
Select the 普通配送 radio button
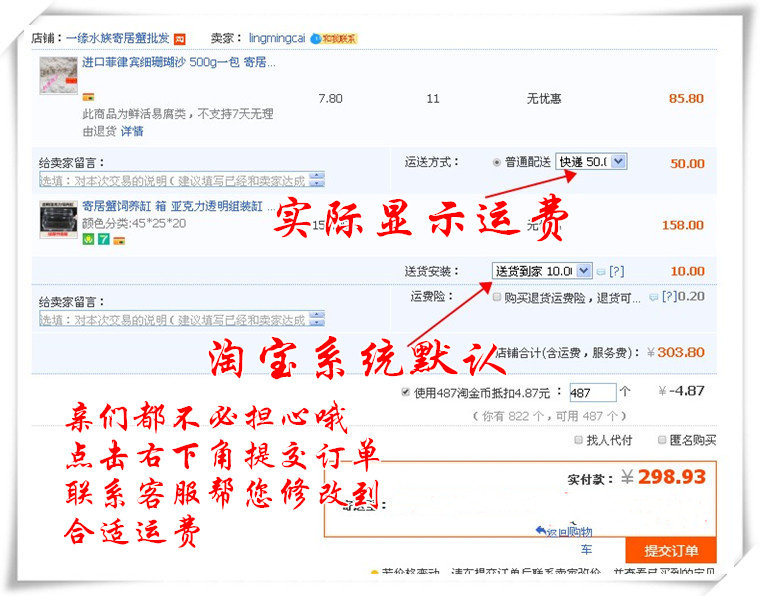tap(496, 162)
